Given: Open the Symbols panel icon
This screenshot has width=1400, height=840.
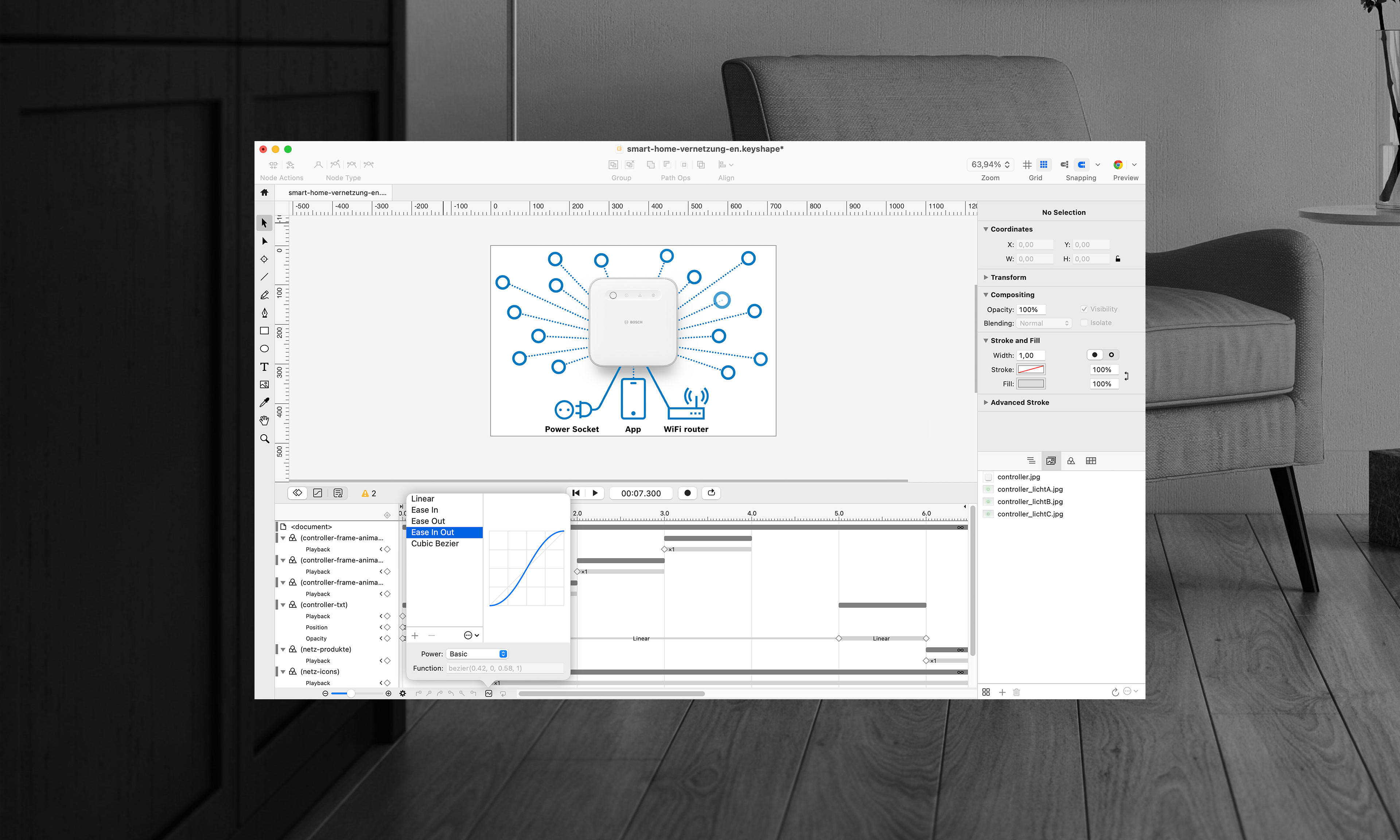Looking at the screenshot, I should [1071, 461].
